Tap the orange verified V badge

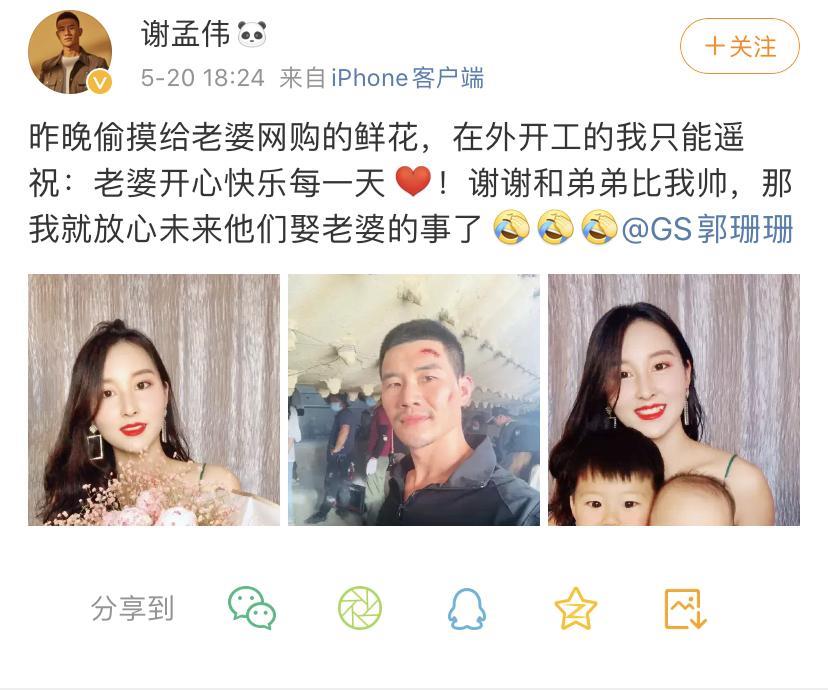pyautogui.click(x=100, y=82)
